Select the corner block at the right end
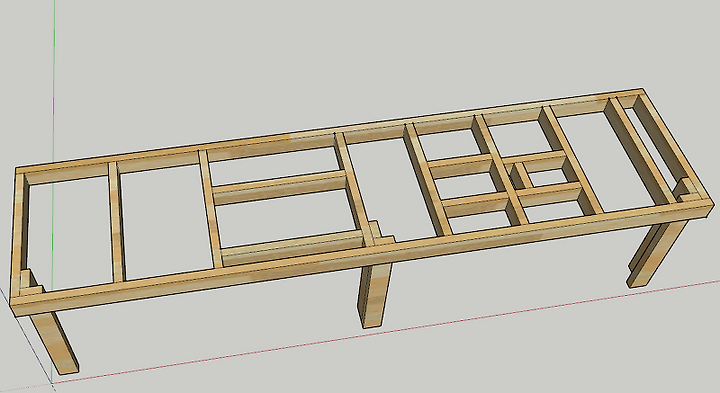 coord(685,190)
